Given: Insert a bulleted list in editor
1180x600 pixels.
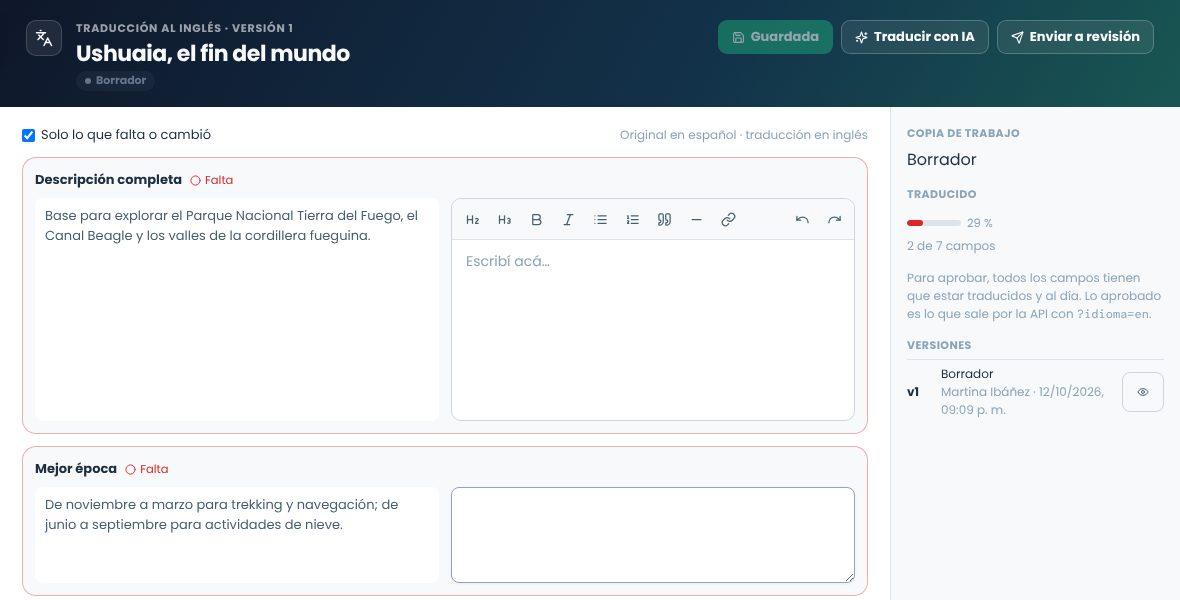Looking at the screenshot, I should [601, 220].
